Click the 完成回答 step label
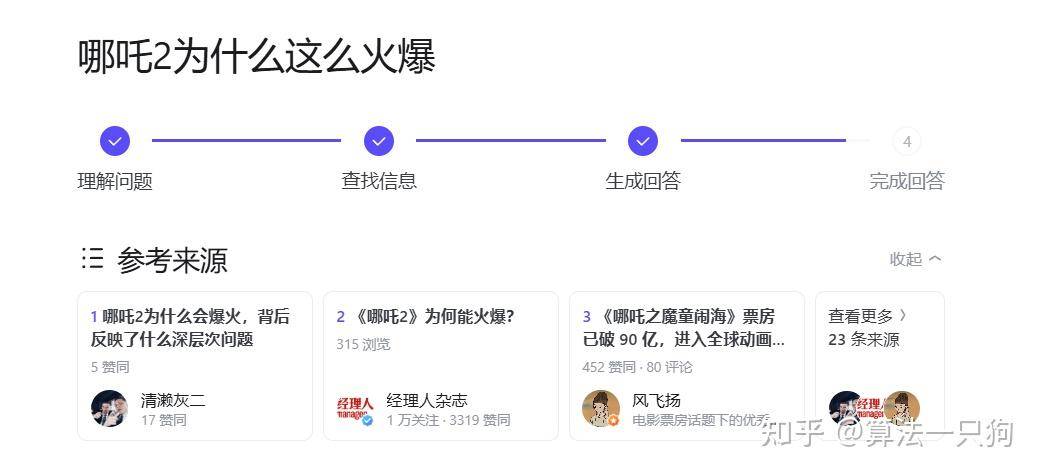Image resolution: width=1041 pixels, height=476 pixels. (x=907, y=181)
